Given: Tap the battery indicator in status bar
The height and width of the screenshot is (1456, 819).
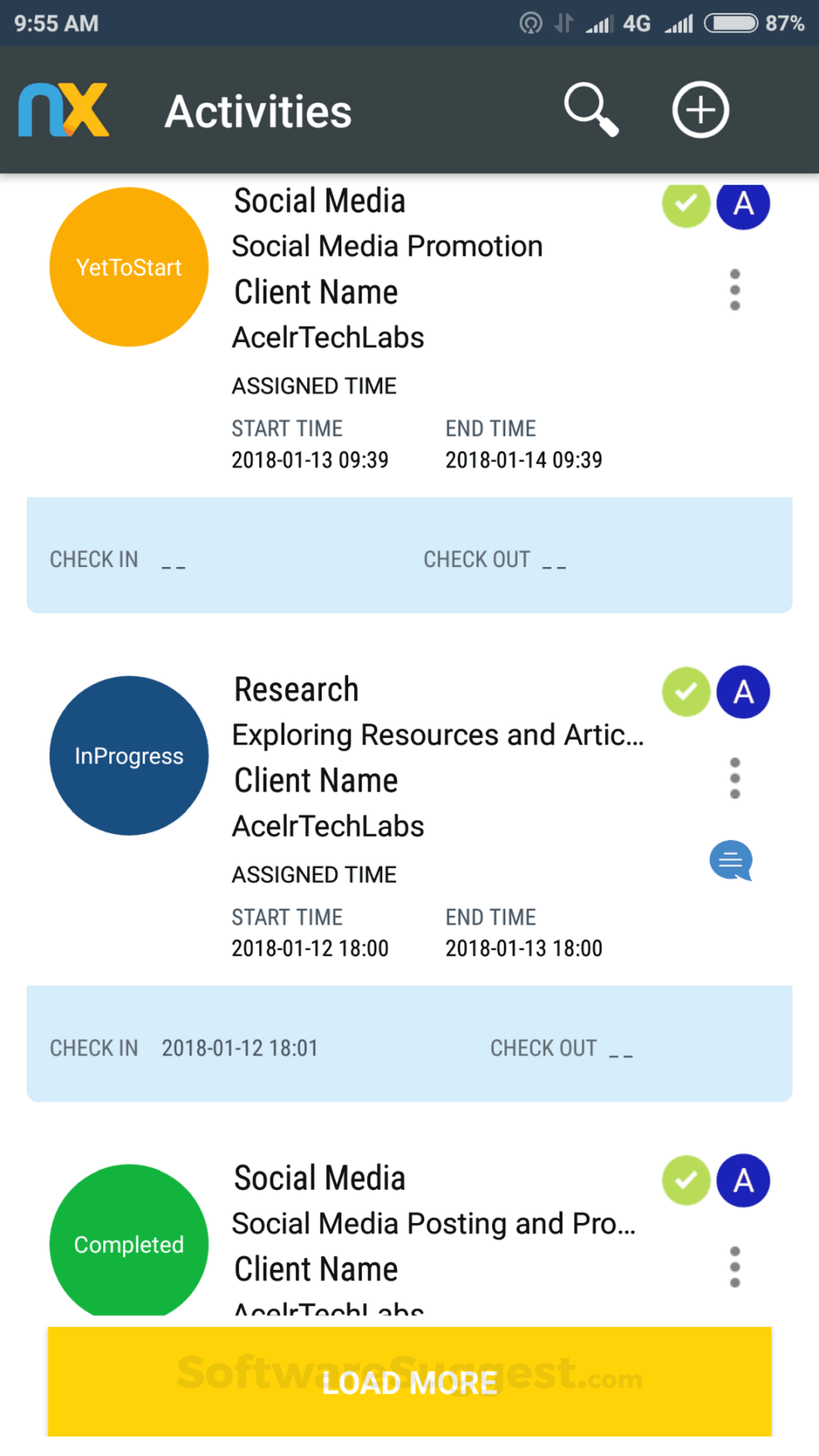Looking at the screenshot, I should tap(731, 23).
